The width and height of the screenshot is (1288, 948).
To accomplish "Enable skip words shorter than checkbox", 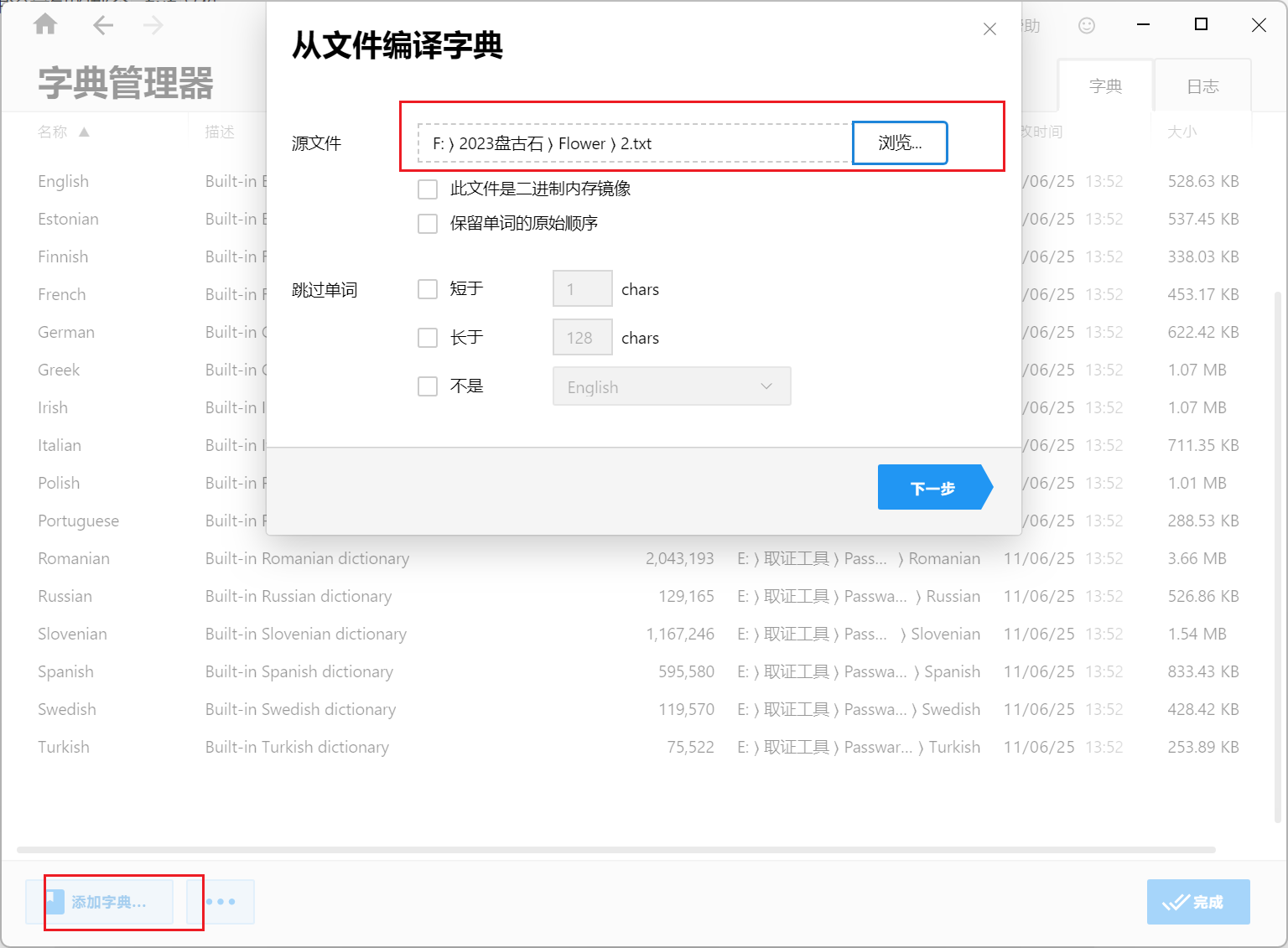I will point(428,289).
